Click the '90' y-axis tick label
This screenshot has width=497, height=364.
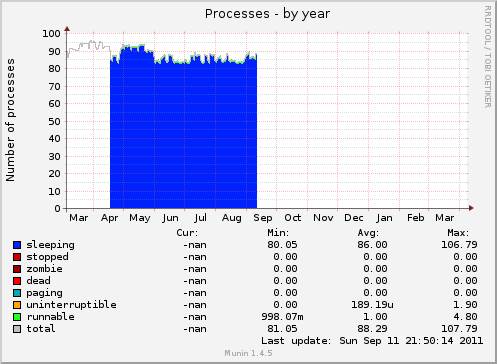coord(54,51)
